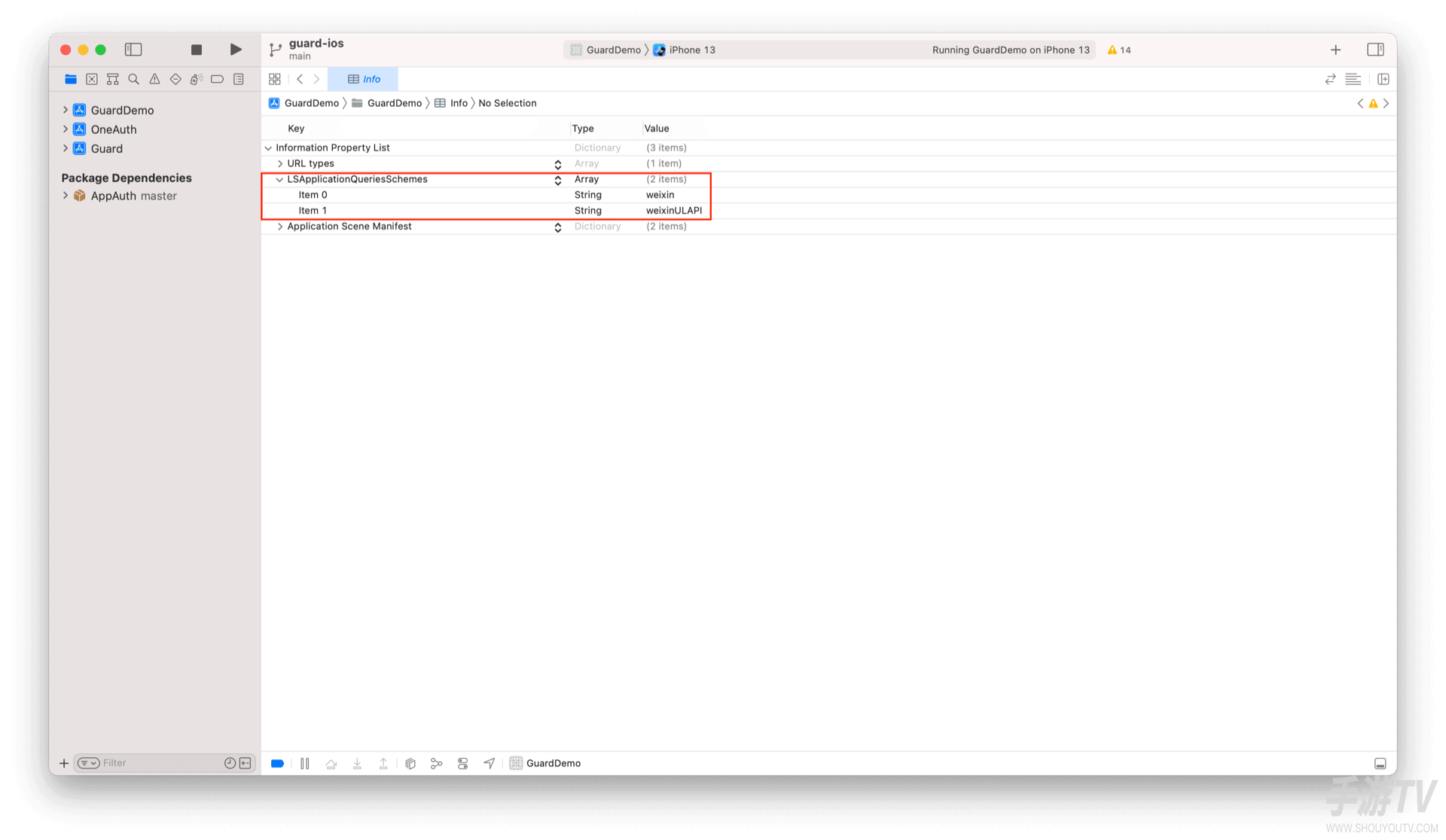Click Info in the jump bar
1446x840 pixels.
point(451,103)
